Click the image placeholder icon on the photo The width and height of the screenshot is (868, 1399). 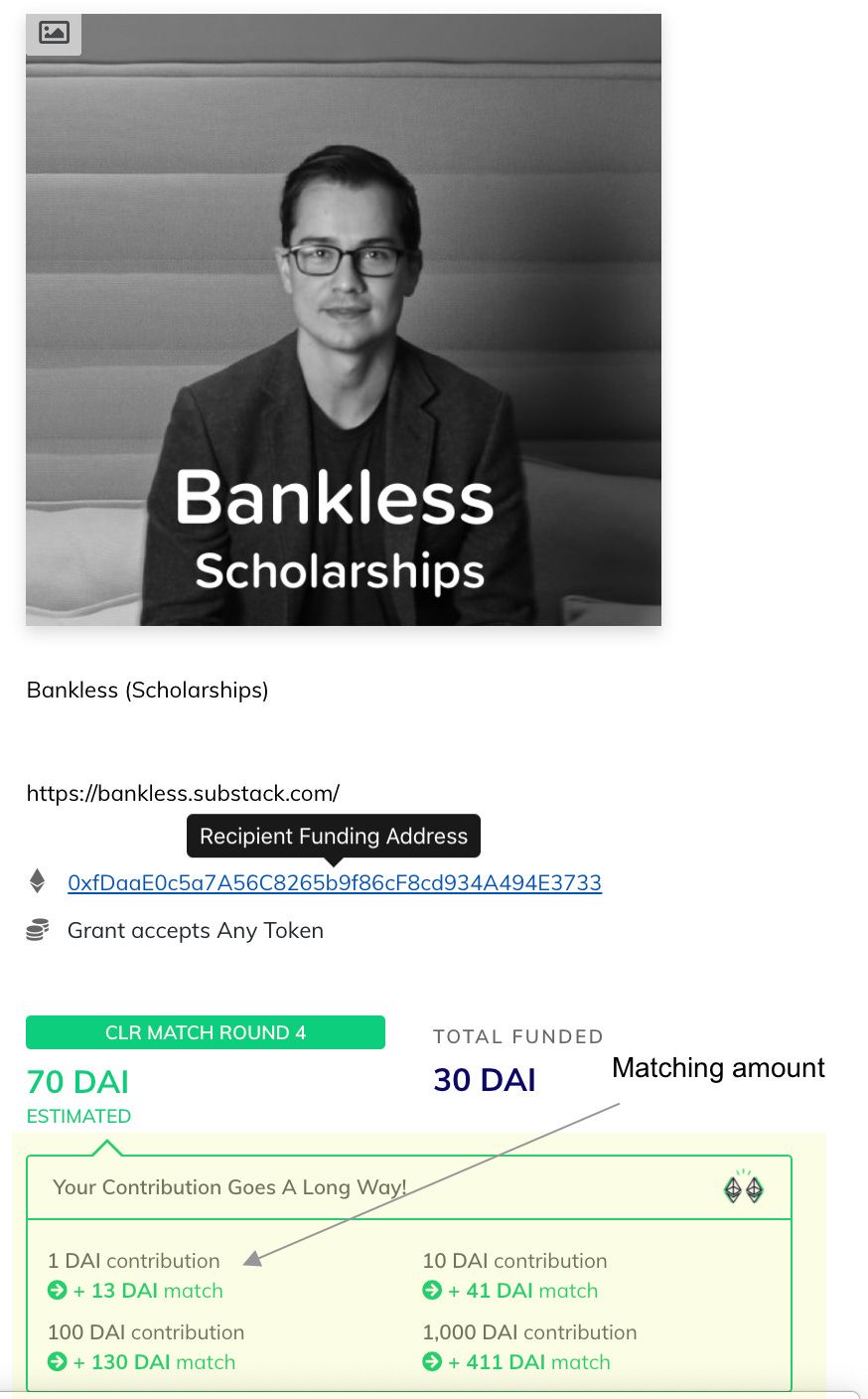(54, 33)
